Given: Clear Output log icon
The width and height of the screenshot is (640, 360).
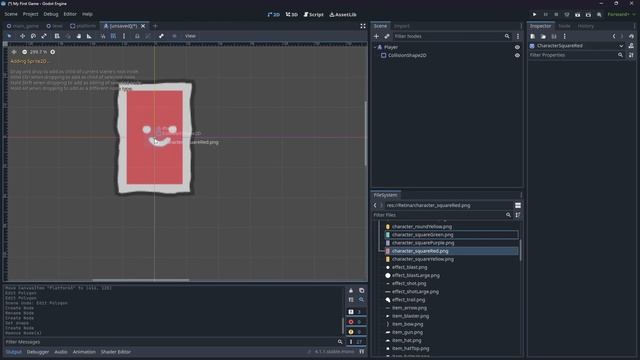Looking at the screenshot, I should 351,291.
